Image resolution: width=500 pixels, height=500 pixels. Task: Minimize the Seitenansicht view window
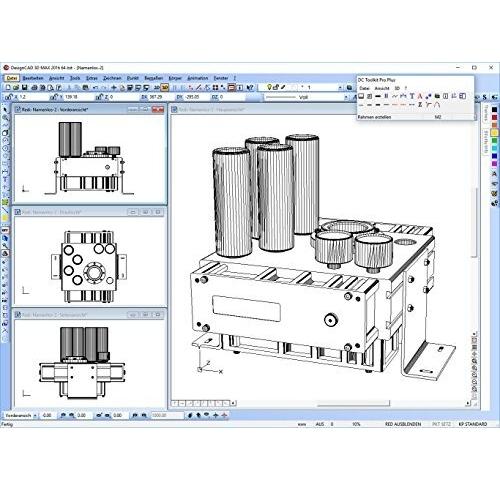(x=133, y=315)
